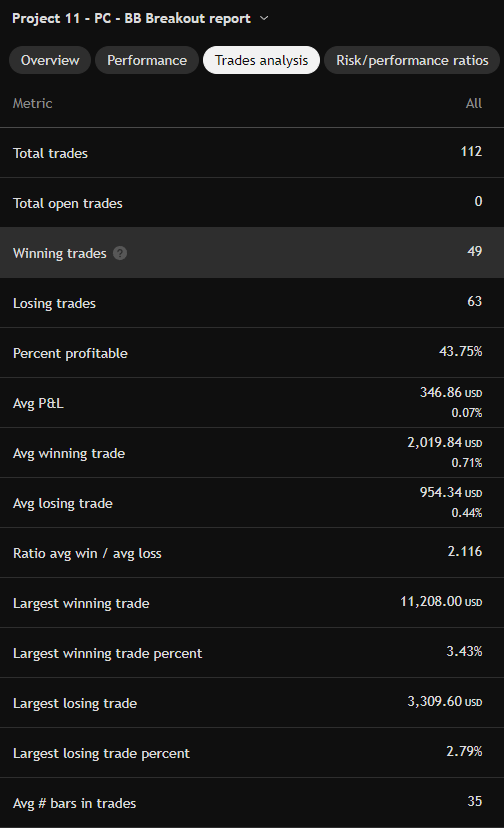The height and width of the screenshot is (828, 504).
Task: Go to Risk/performance ratios tab
Action: click(412, 60)
